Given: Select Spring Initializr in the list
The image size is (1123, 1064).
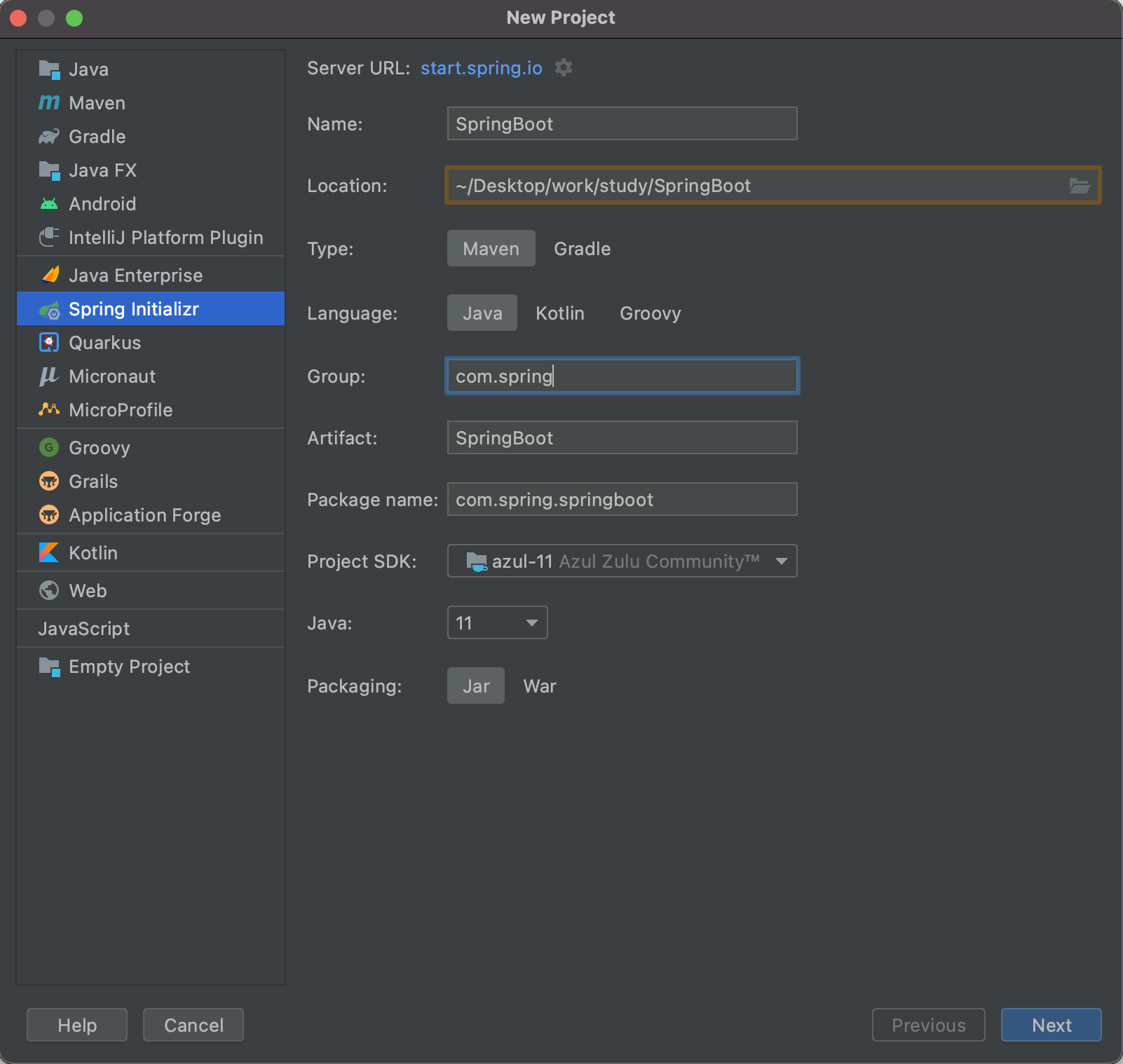Looking at the screenshot, I should point(151,308).
